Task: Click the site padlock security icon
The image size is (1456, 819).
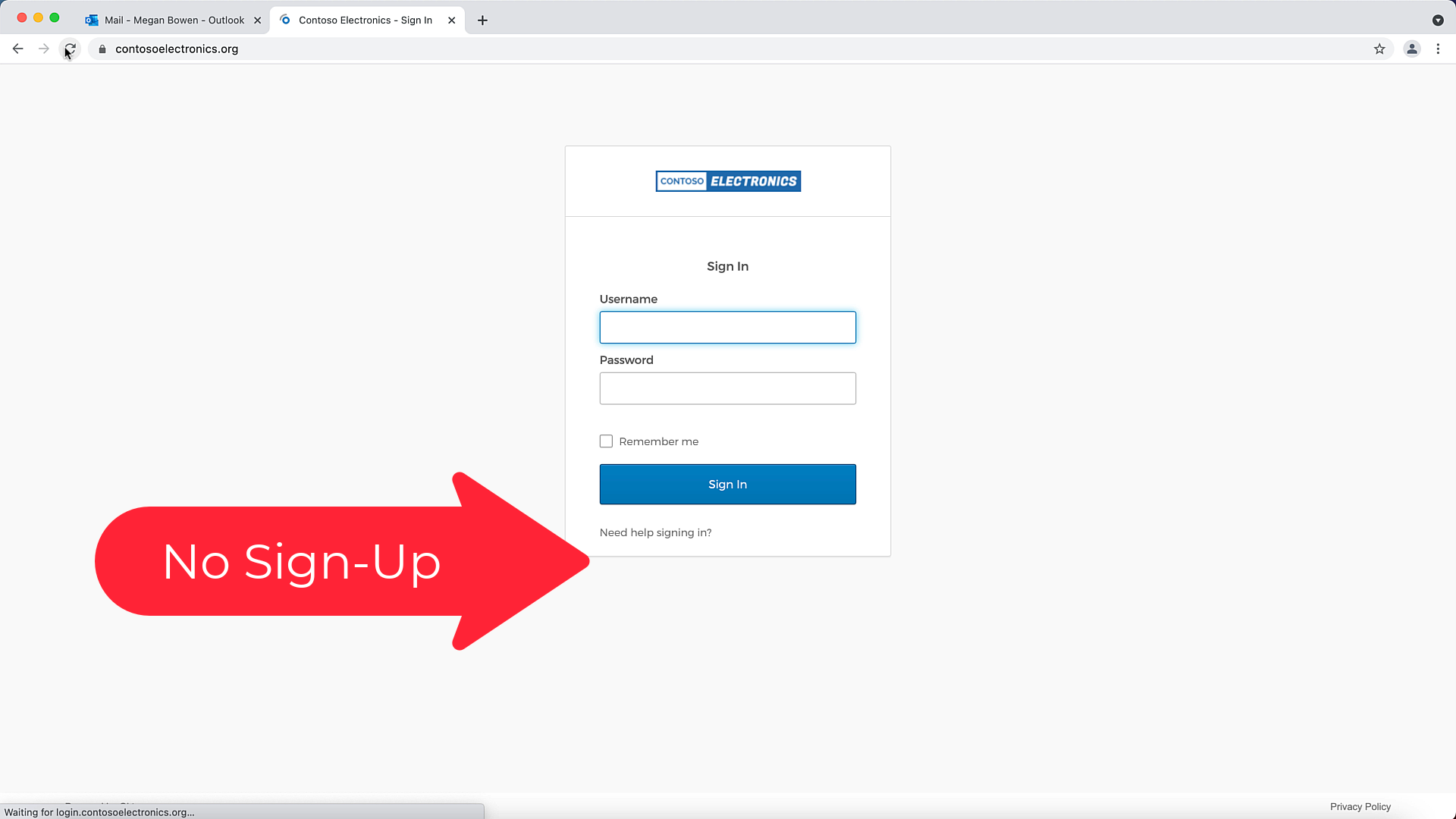Action: pyautogui.click(x=102, y=49)
